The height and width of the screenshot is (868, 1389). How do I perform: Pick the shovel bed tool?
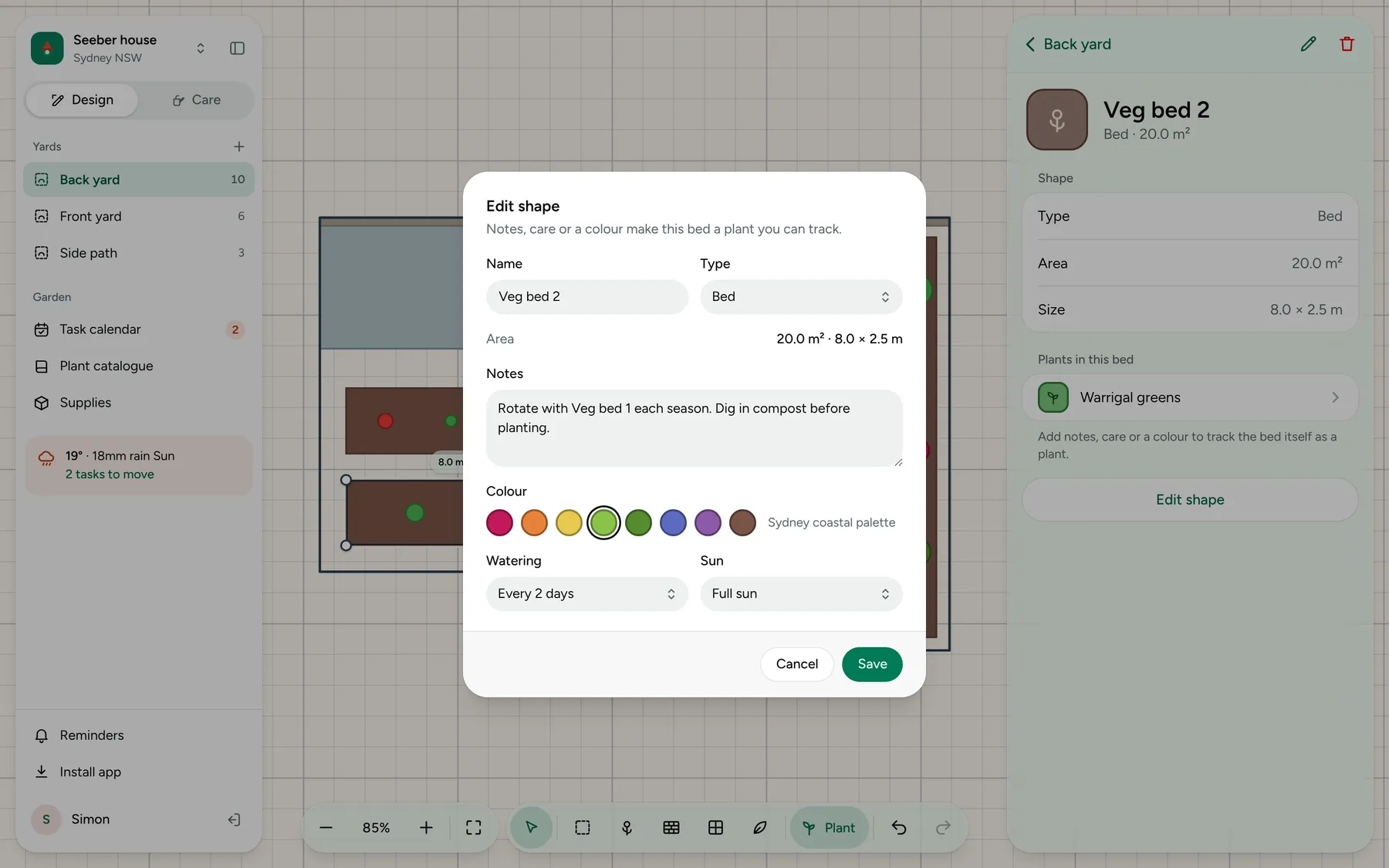(627, 827)
